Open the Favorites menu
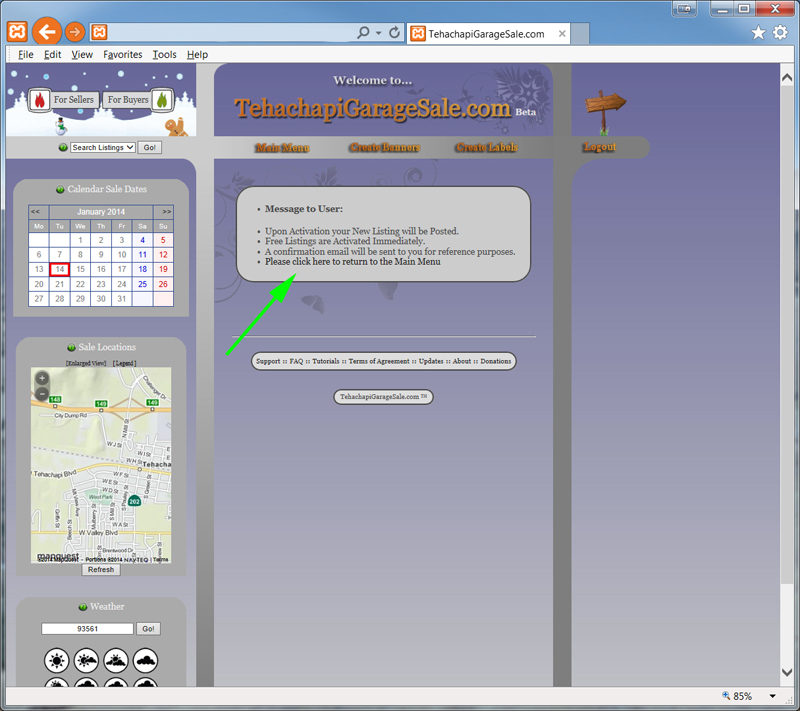The width and height of the screenshot is (800, 711). pyautogui.click(x=122, y=55)
